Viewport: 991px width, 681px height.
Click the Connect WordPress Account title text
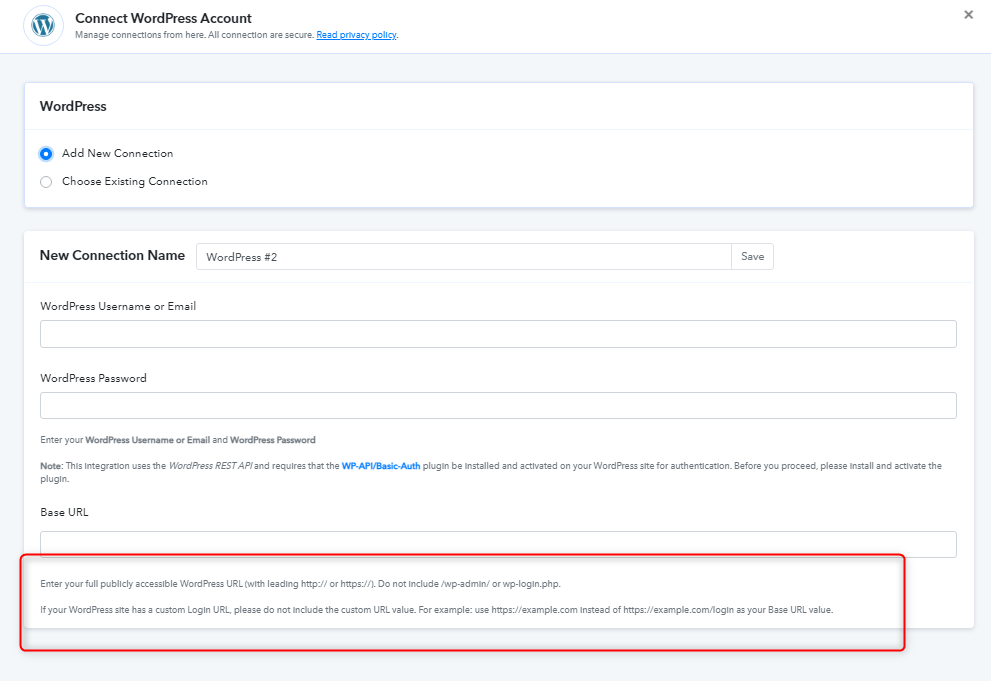point(163,18)
